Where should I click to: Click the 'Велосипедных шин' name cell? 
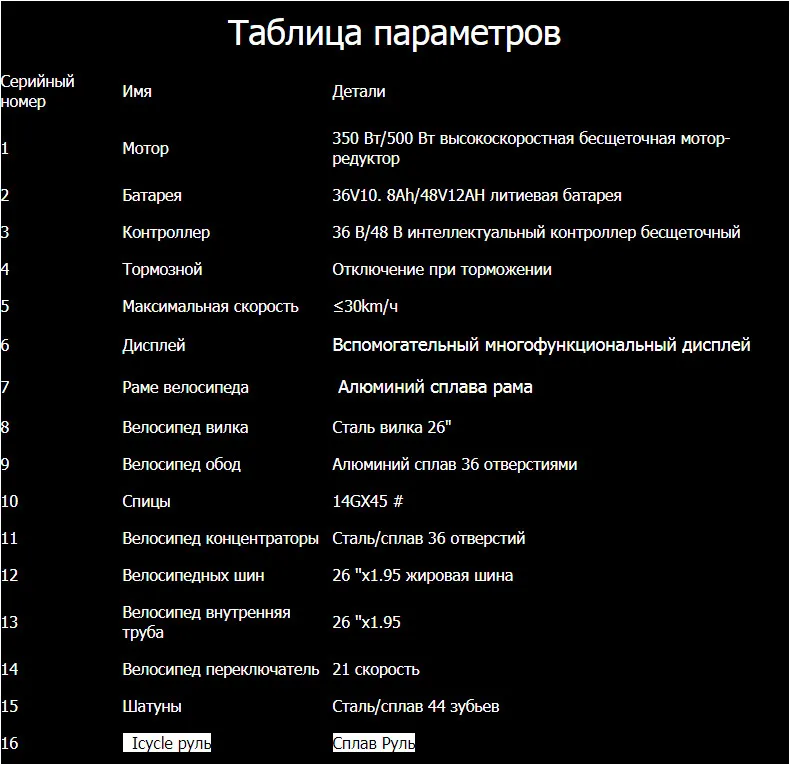point(193,576)
